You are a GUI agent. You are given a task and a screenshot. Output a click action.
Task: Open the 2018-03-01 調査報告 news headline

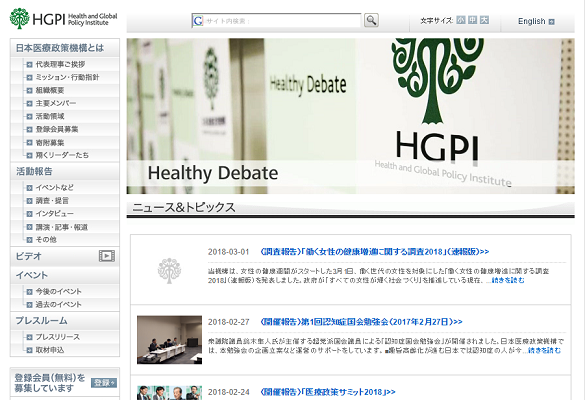coord(375,252)
